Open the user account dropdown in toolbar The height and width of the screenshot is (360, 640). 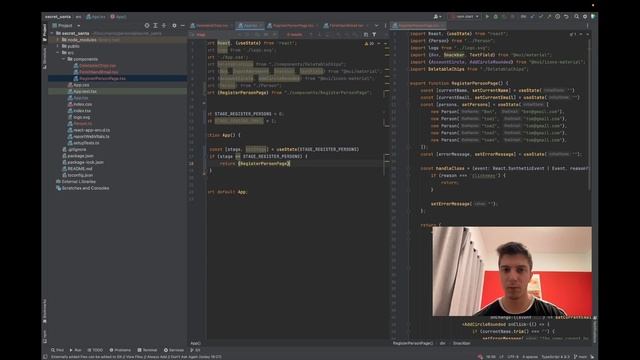437,17
